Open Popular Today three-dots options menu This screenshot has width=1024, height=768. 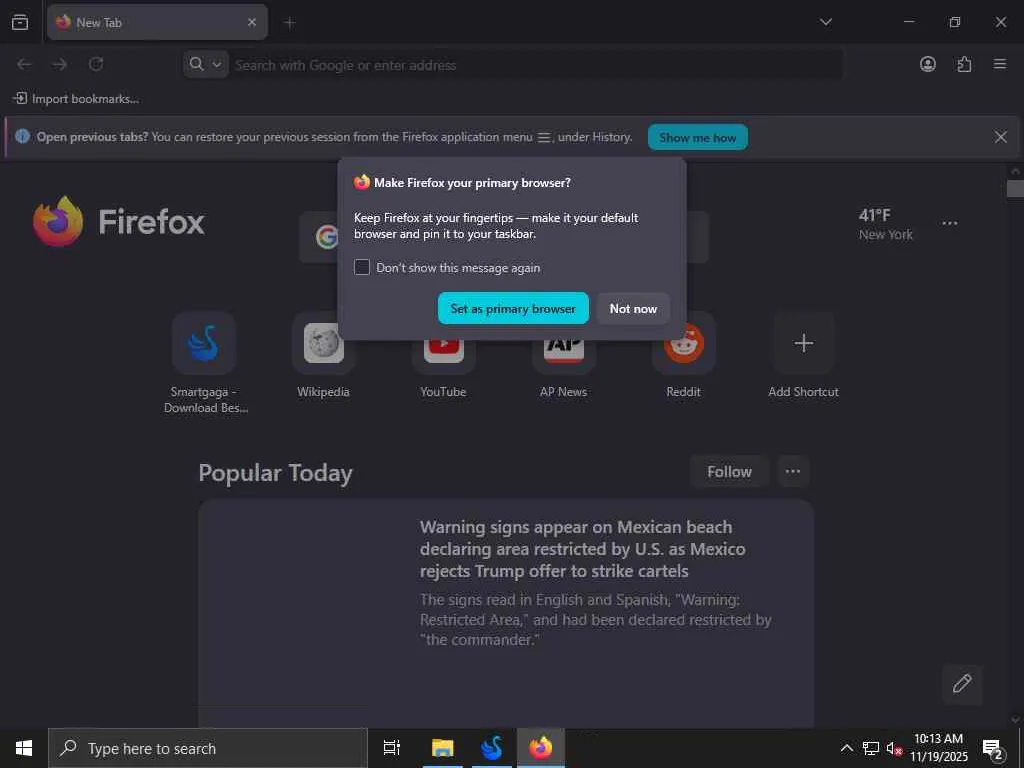coord(793,472)
